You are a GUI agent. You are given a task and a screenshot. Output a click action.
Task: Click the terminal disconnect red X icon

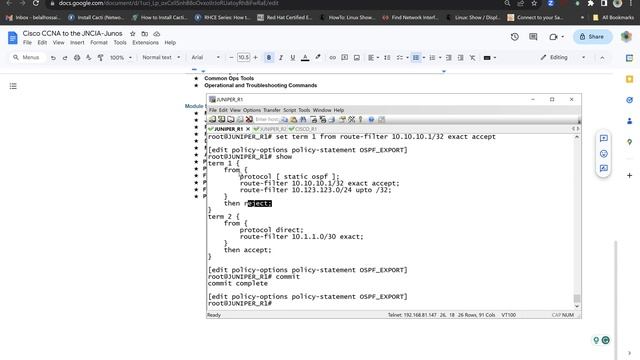[249, 120]
